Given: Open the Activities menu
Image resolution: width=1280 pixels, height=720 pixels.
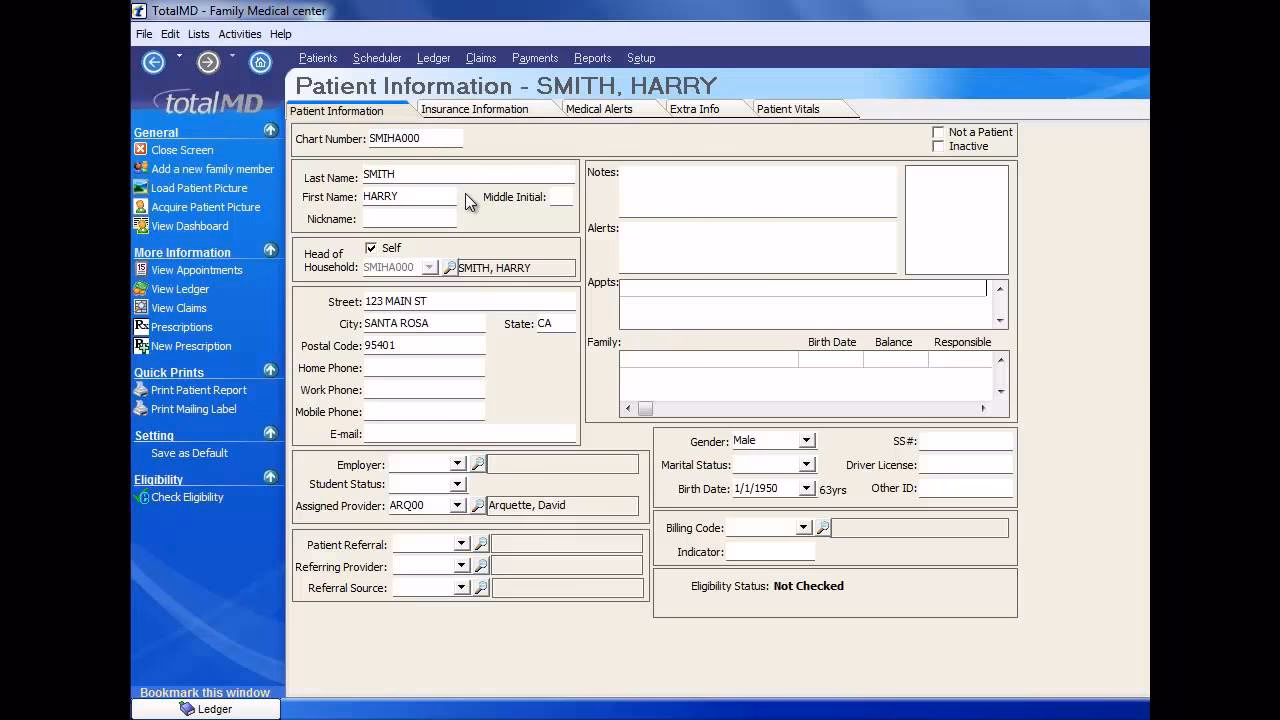Looking at the screenshot, I should (x=239, y=33).
